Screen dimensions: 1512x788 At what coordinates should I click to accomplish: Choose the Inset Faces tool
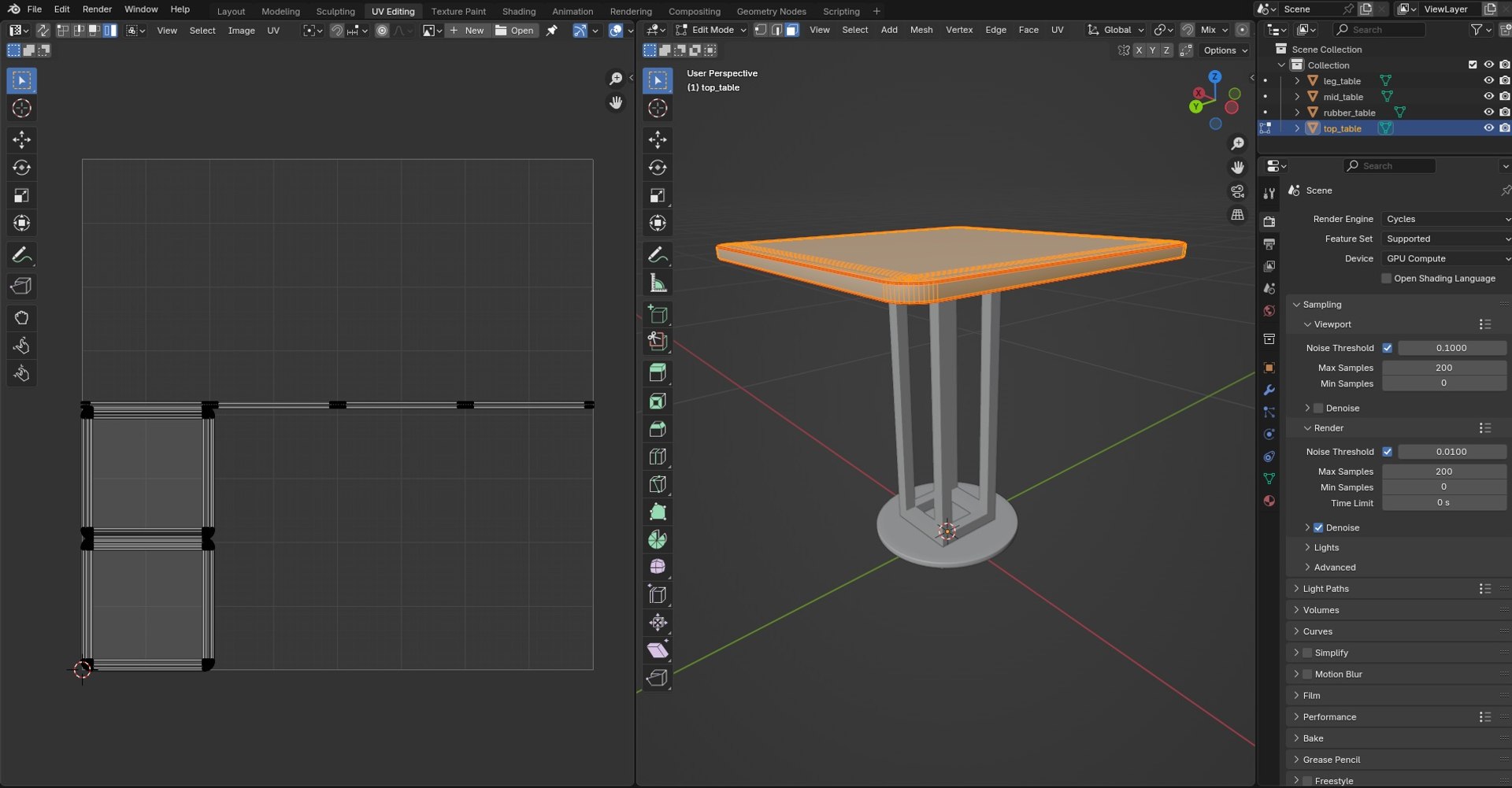coord(658,401)
